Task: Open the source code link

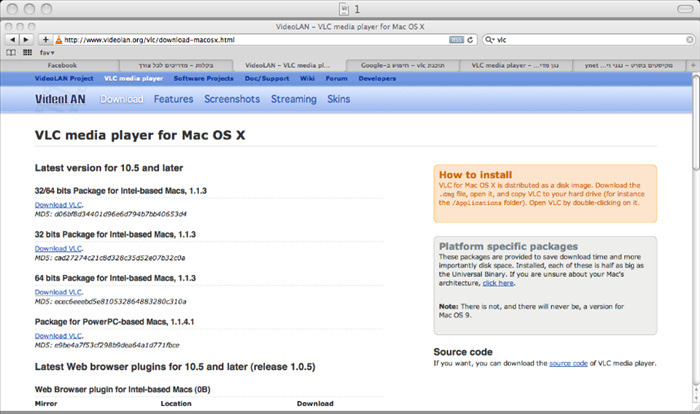Action: (568, 364)
